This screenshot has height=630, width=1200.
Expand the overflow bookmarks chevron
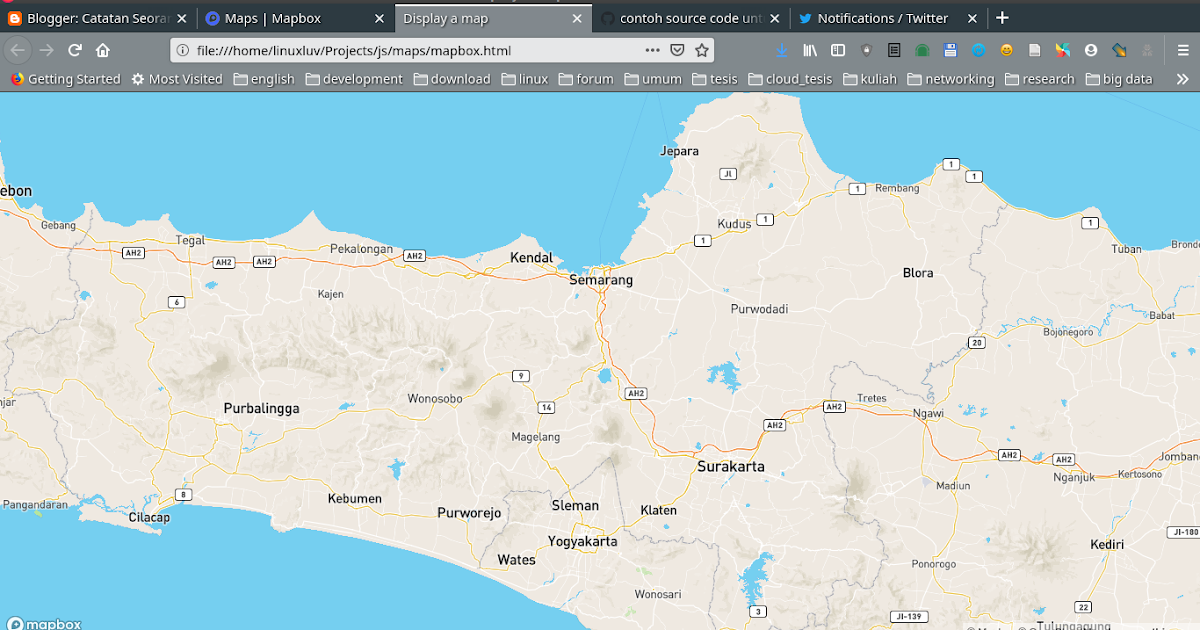(x=1184, y=78)
